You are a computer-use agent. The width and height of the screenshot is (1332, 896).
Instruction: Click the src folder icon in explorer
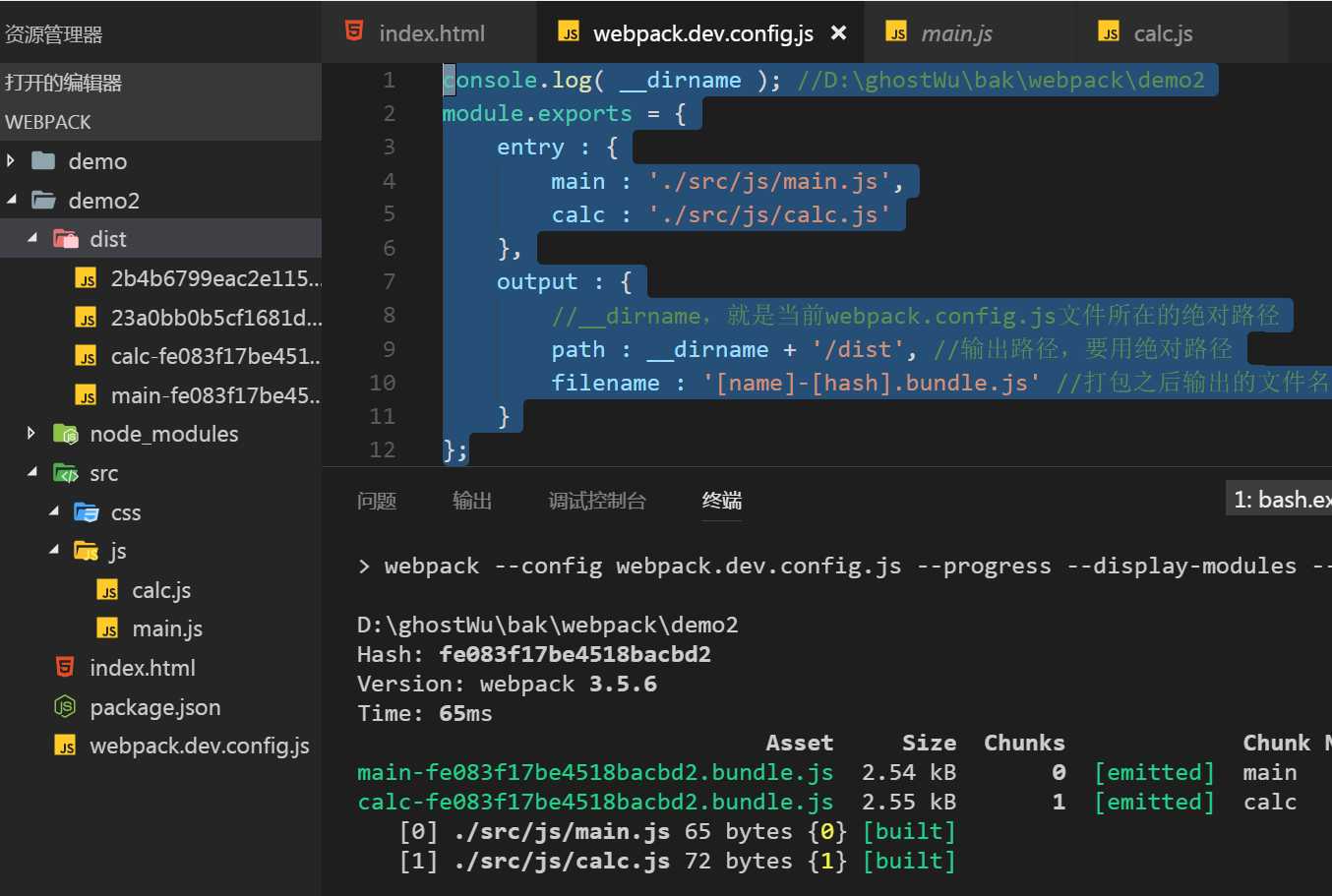(x=66, y=473)
